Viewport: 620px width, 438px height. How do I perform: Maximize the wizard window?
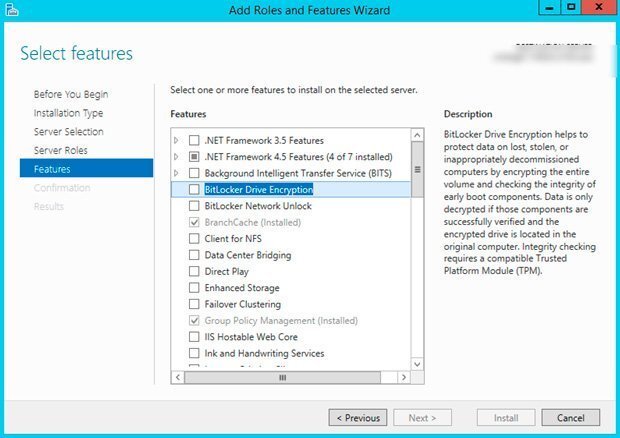tap(571, 7)
